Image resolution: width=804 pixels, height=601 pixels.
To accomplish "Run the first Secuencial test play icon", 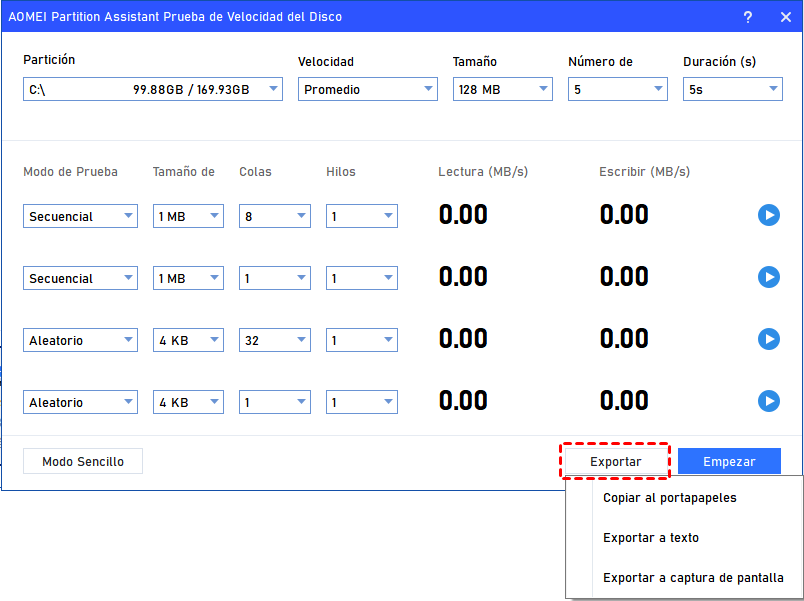I will (x=768, y=215).
